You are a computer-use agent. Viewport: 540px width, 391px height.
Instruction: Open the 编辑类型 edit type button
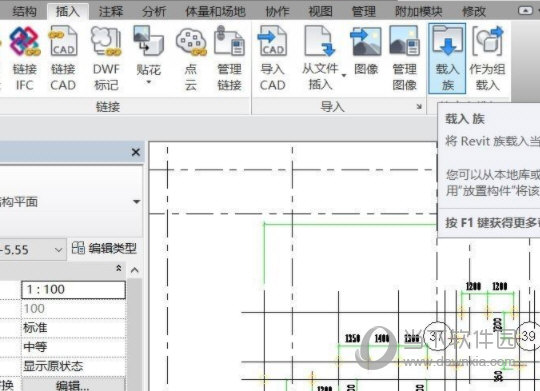105,248
